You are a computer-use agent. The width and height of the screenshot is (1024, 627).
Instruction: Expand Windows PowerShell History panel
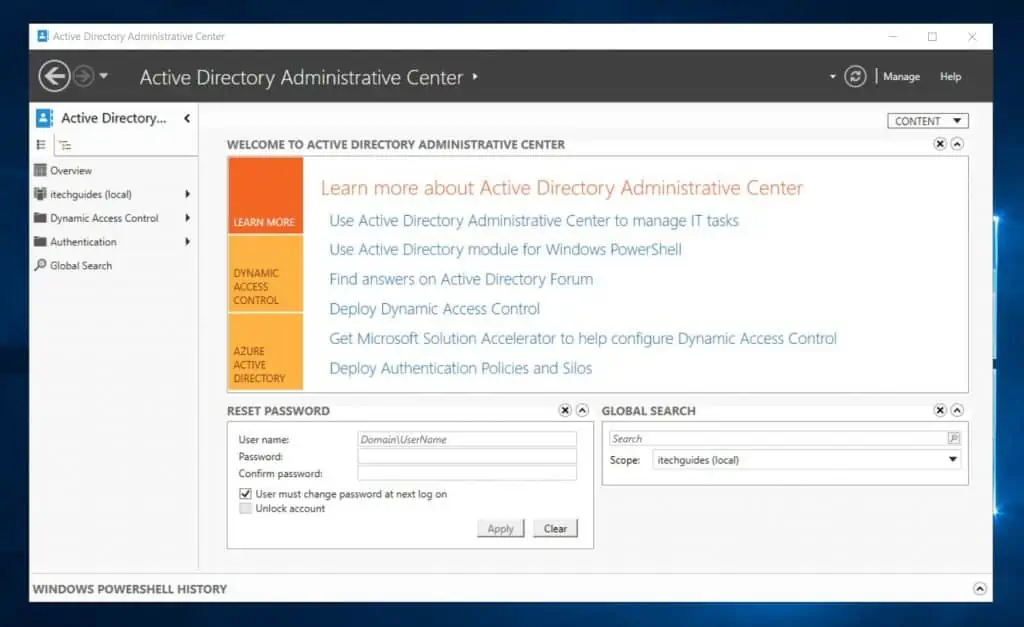click(x=980, y=588)
